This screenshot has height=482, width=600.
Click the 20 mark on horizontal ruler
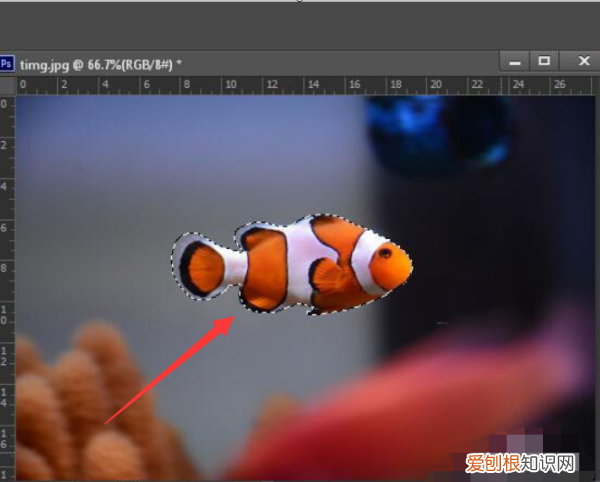(x=436, y=86)
